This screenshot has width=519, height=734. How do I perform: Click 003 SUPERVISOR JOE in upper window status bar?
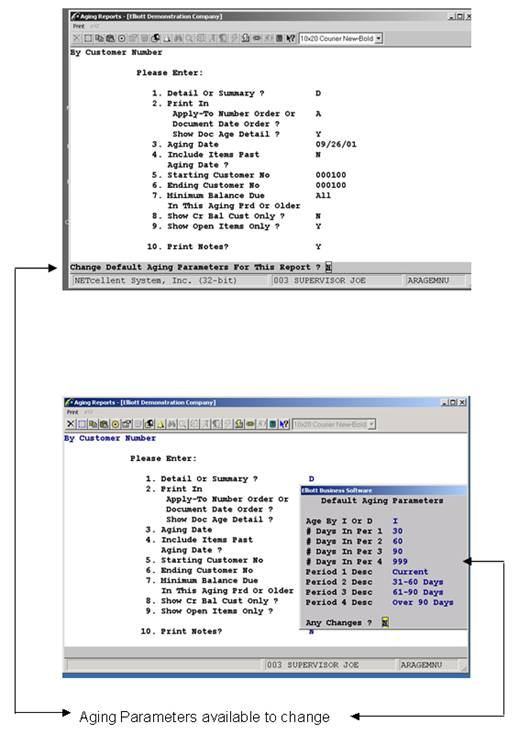click(x=319, y=280)
